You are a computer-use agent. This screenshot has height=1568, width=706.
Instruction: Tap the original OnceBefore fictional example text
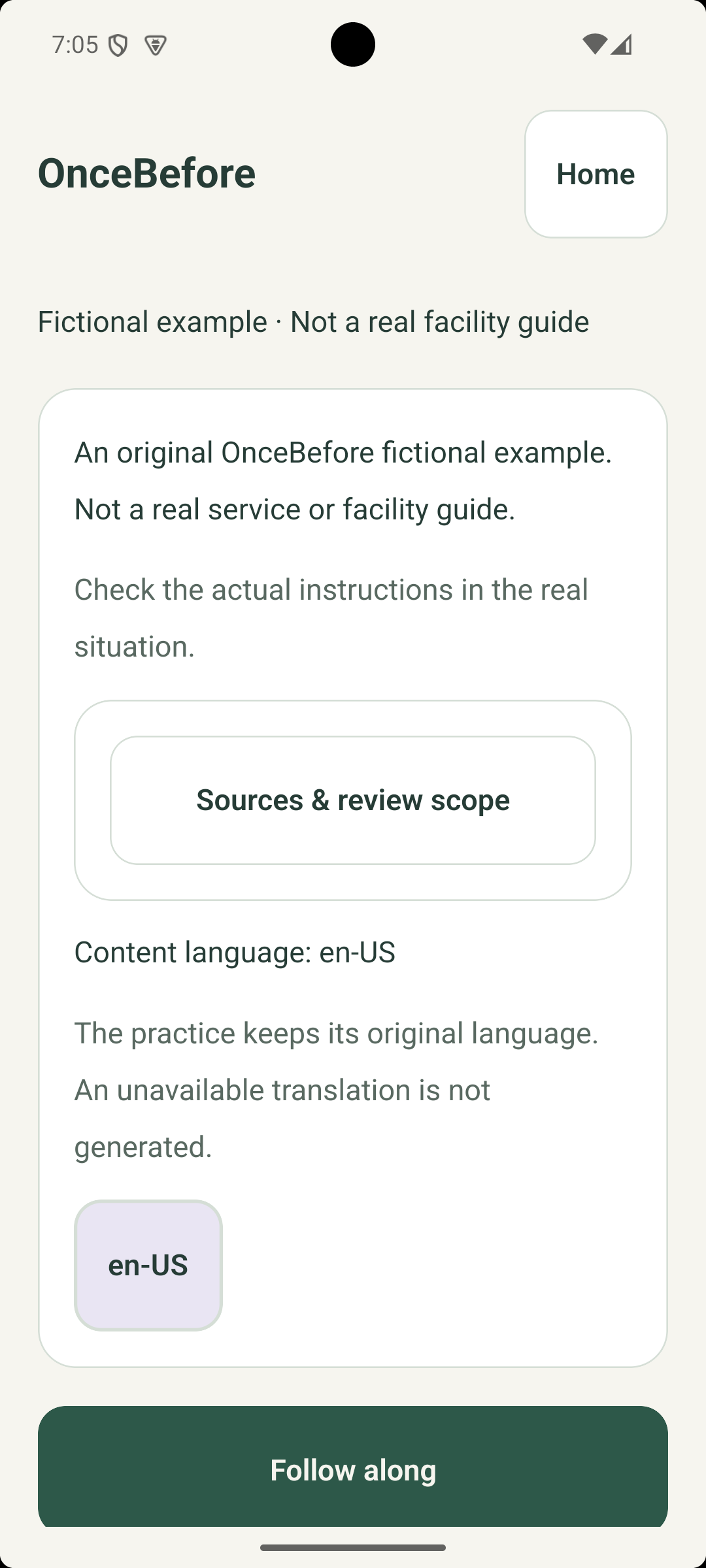[343, 452]
